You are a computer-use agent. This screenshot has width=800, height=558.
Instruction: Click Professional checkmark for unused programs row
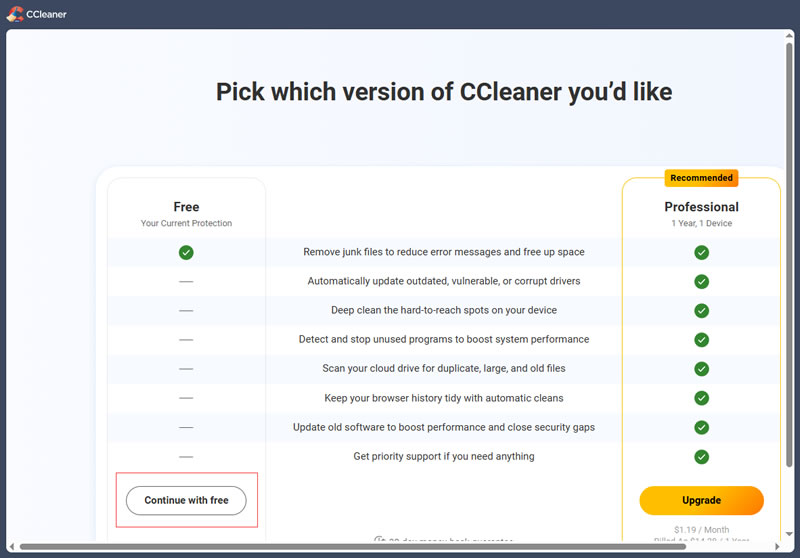pos(701,340)
